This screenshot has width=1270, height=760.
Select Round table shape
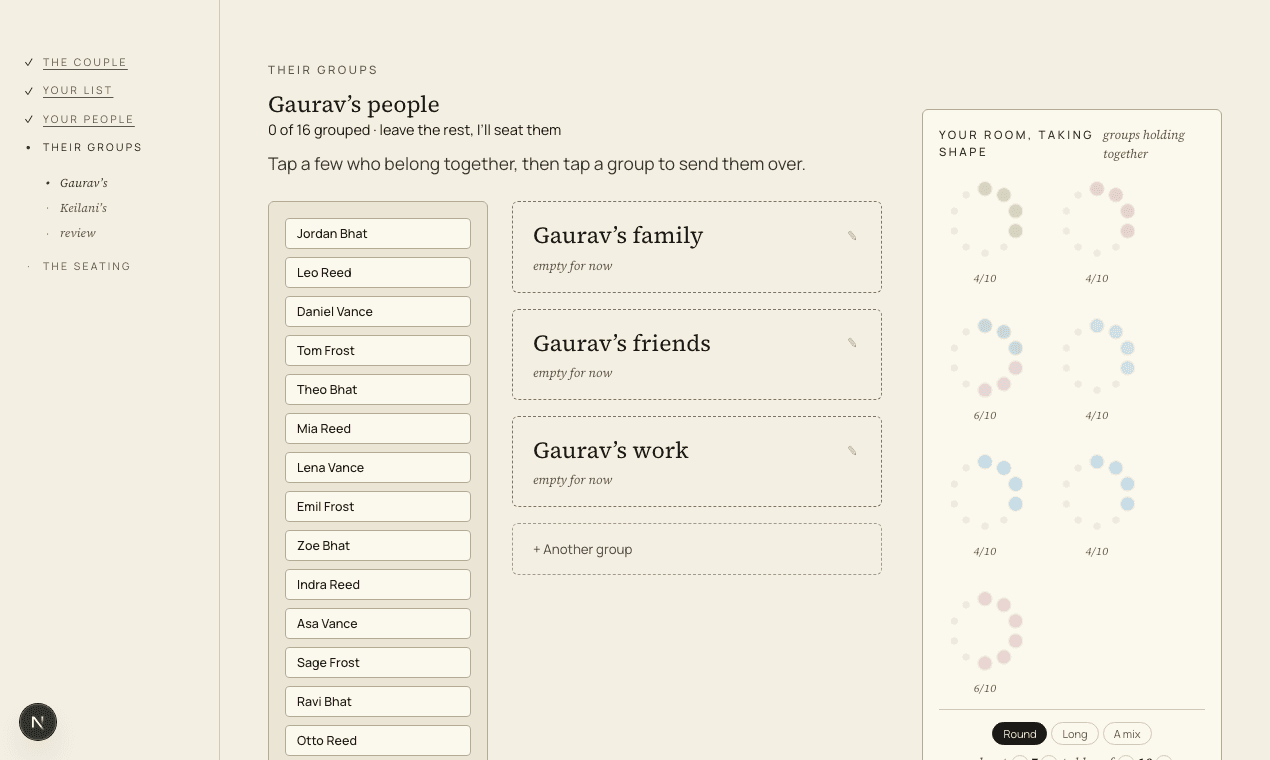pos(1019,734)
